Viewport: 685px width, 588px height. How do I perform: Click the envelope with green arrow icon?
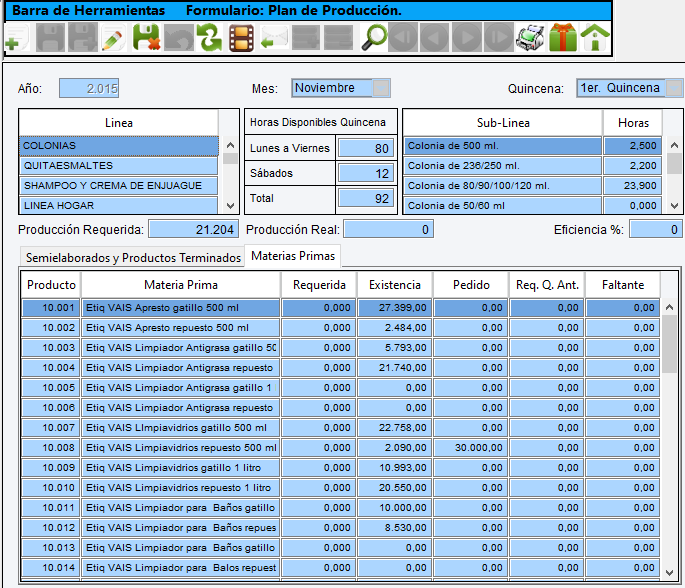pos(274,38)
